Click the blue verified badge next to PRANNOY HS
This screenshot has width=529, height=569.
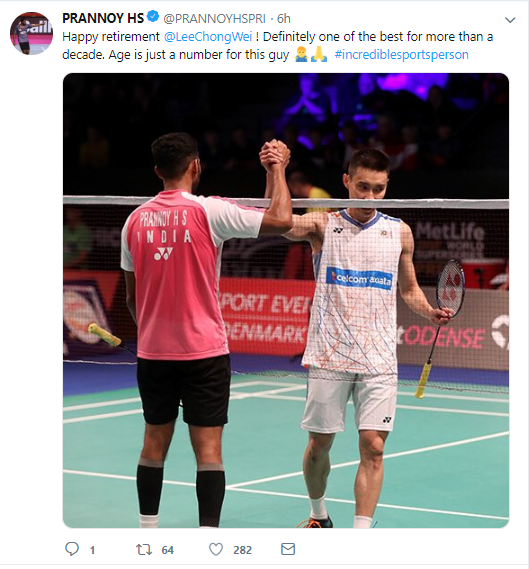(153, 17)
